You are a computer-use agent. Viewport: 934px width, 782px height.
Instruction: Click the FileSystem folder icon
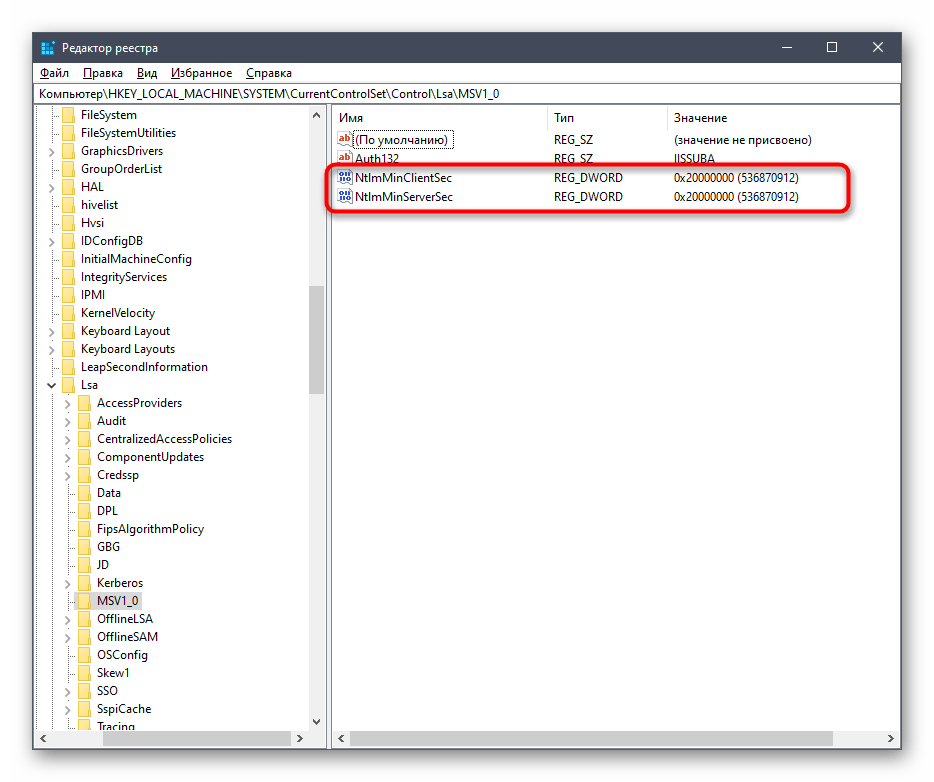coord(68,115)
